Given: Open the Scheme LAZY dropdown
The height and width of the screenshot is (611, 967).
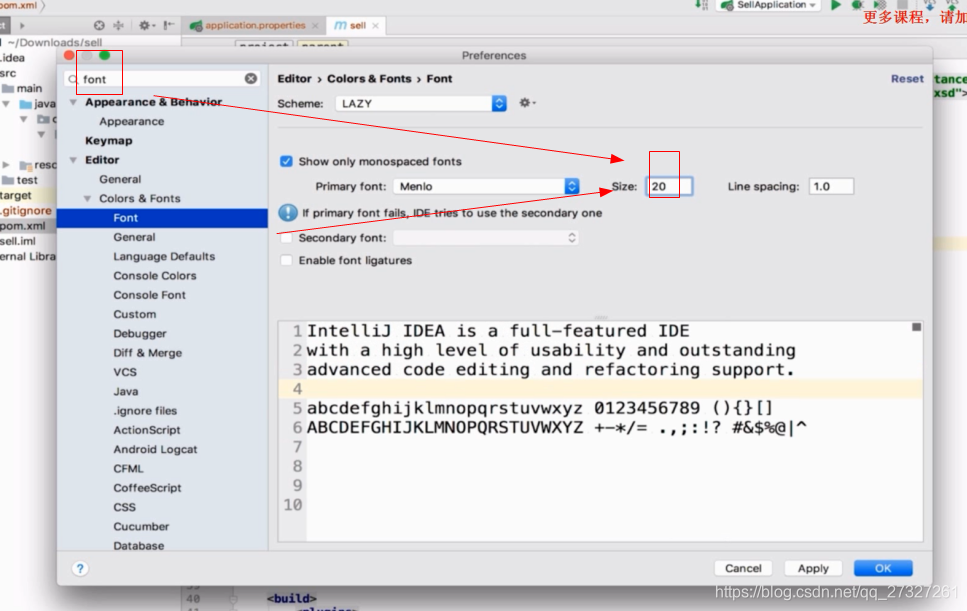Looking at the screenshot, I should (x=421, y=103).
